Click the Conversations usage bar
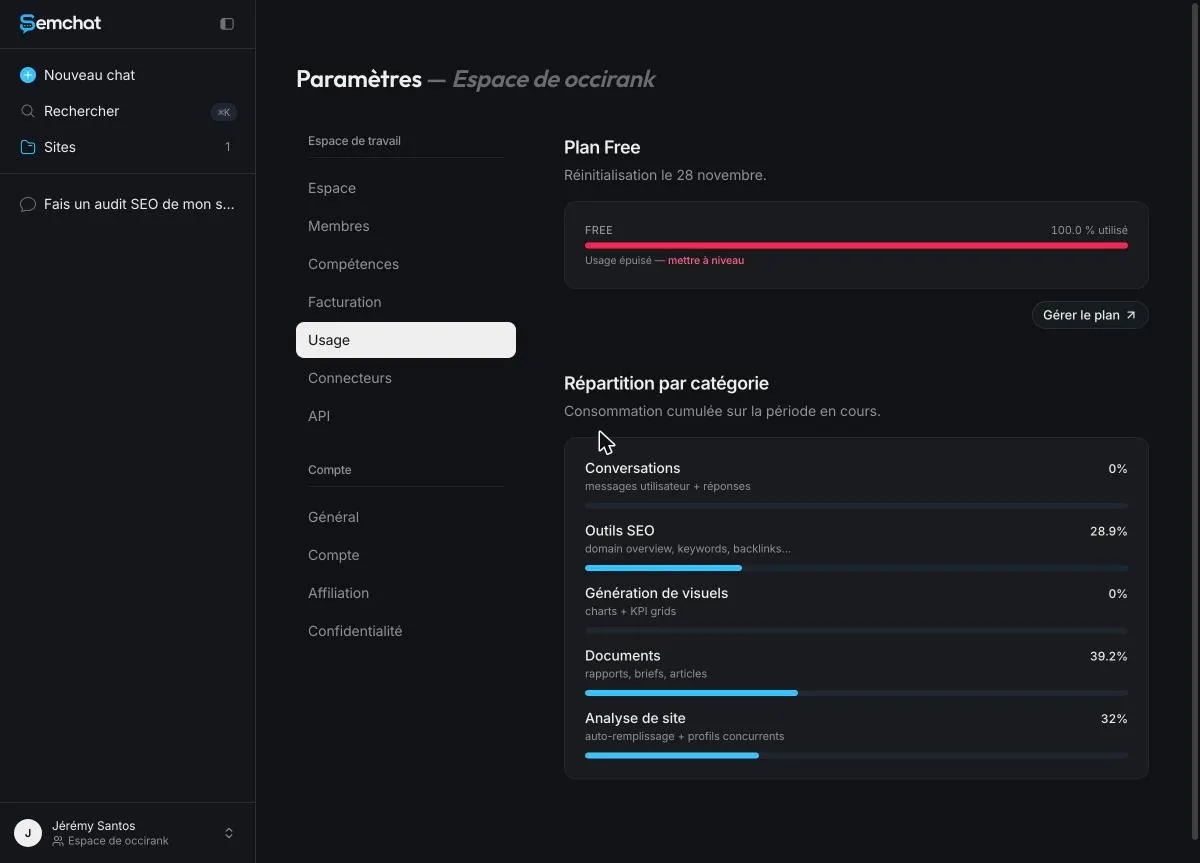The image size is (1200, 863). click(x=856, y=506)
